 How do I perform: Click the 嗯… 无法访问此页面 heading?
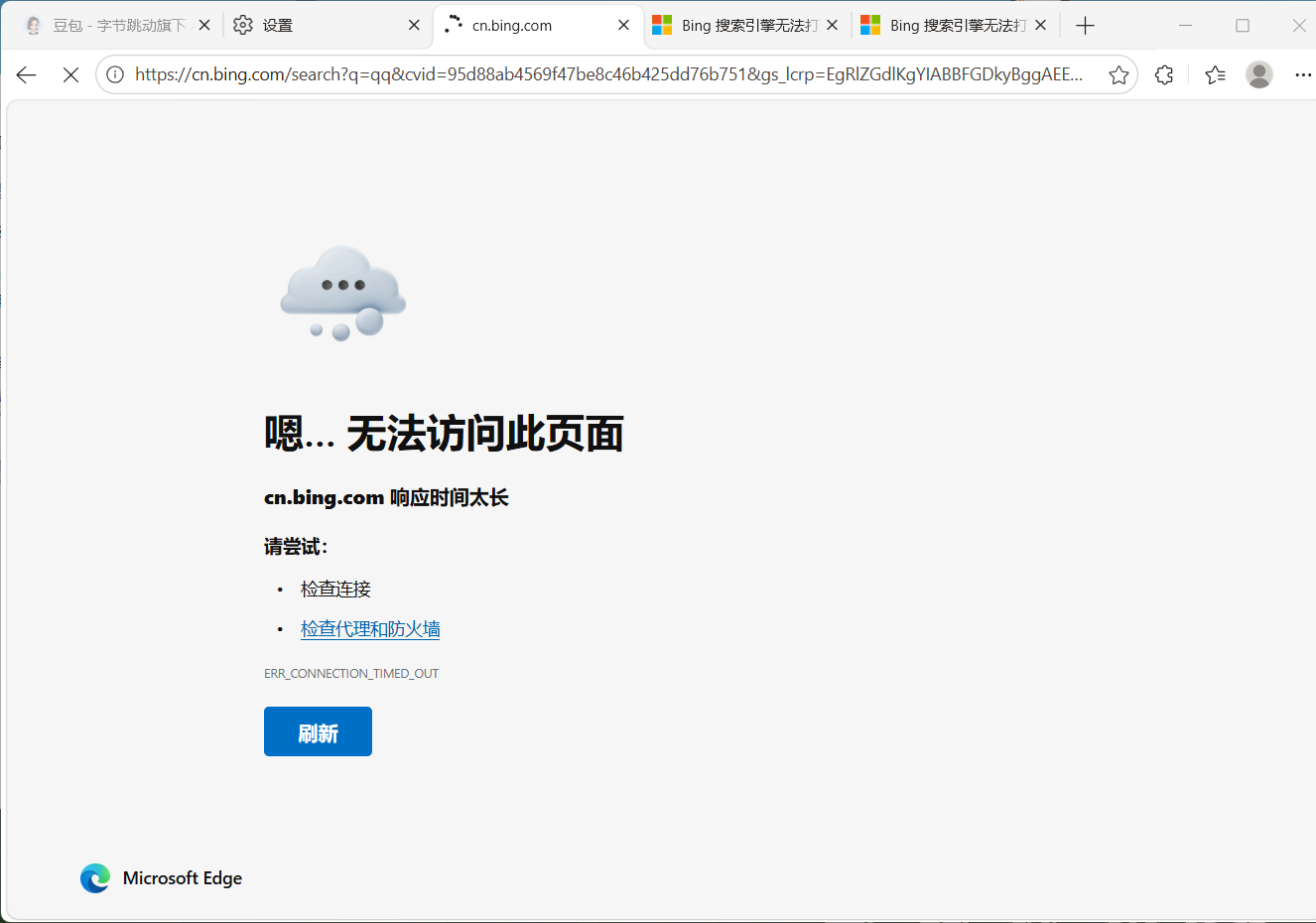click(x=444, y=434)
